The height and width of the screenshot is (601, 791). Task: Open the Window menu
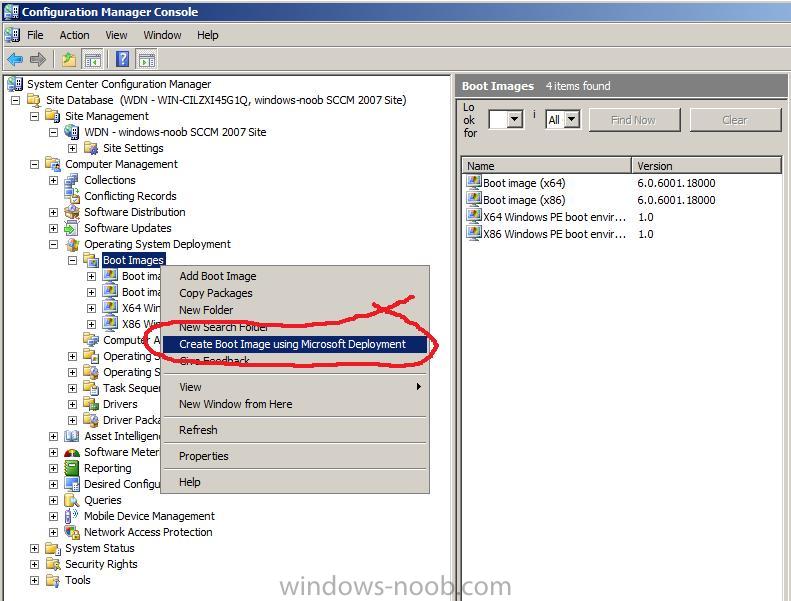tap(162, 35)
